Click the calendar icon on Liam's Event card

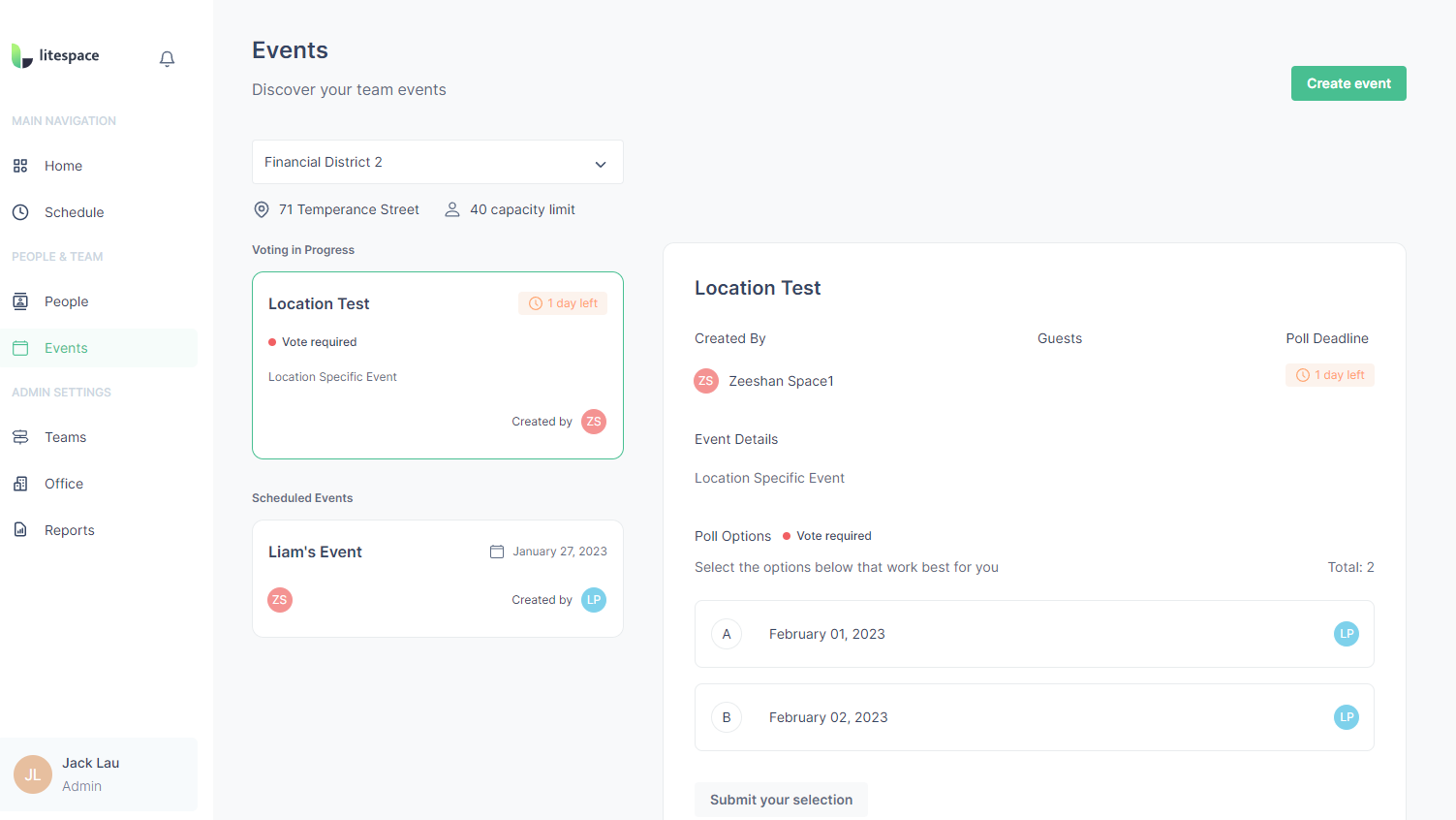pyautogui.click(x=495, y=551)
